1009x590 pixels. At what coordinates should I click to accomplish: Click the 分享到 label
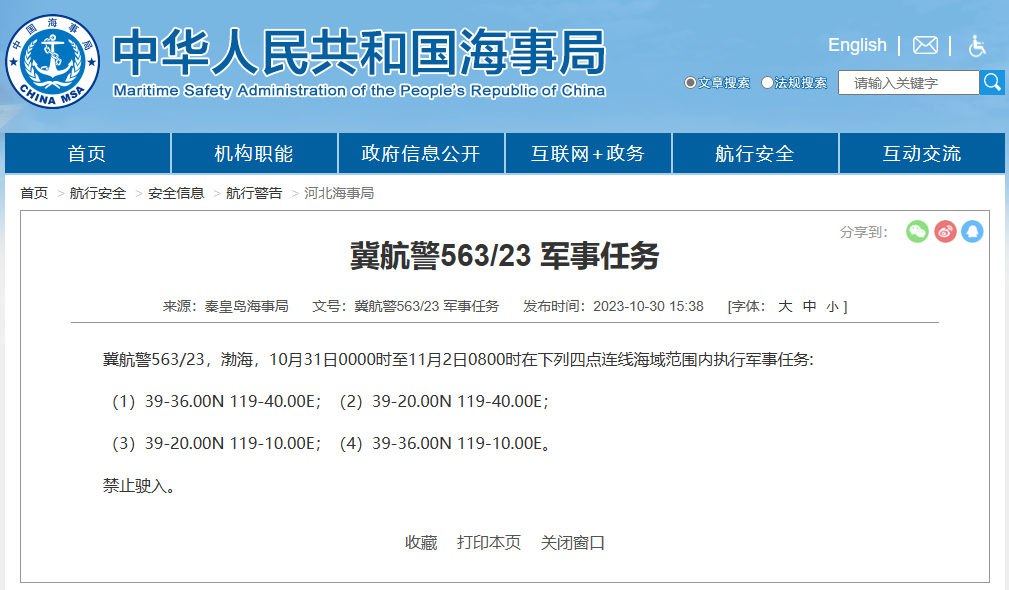click(864, 232)
